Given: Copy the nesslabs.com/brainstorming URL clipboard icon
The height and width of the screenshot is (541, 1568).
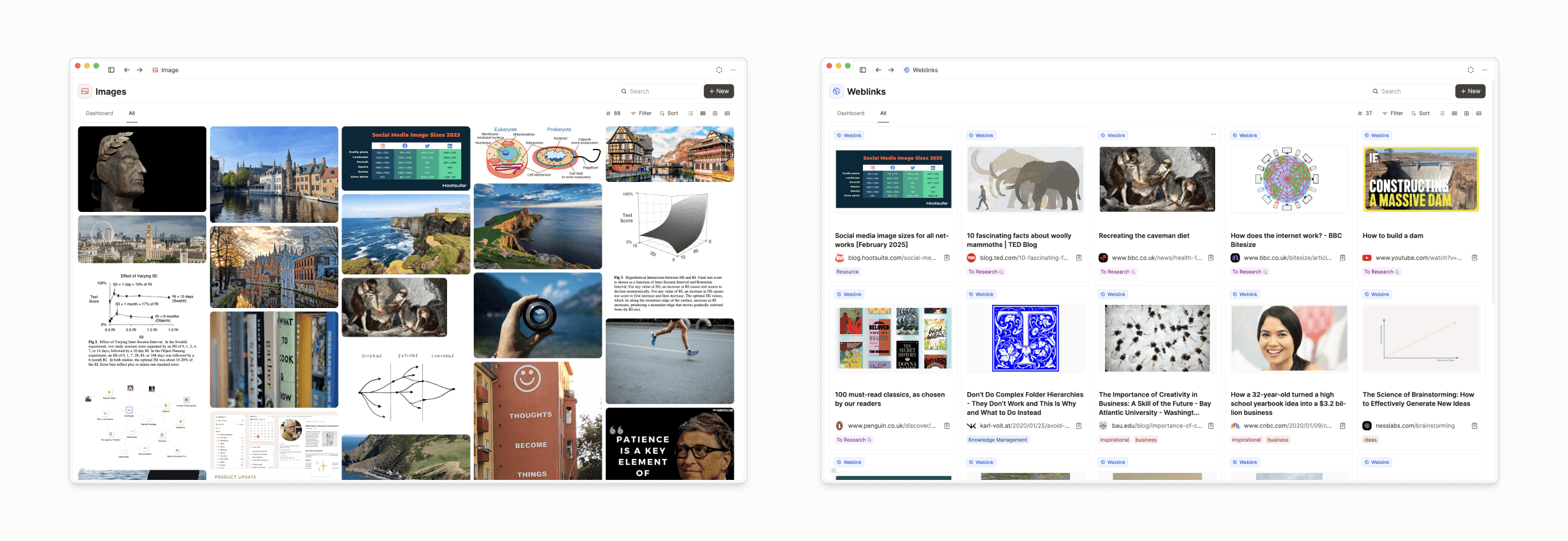Looking at the screenshot, I should [1474, 426].
